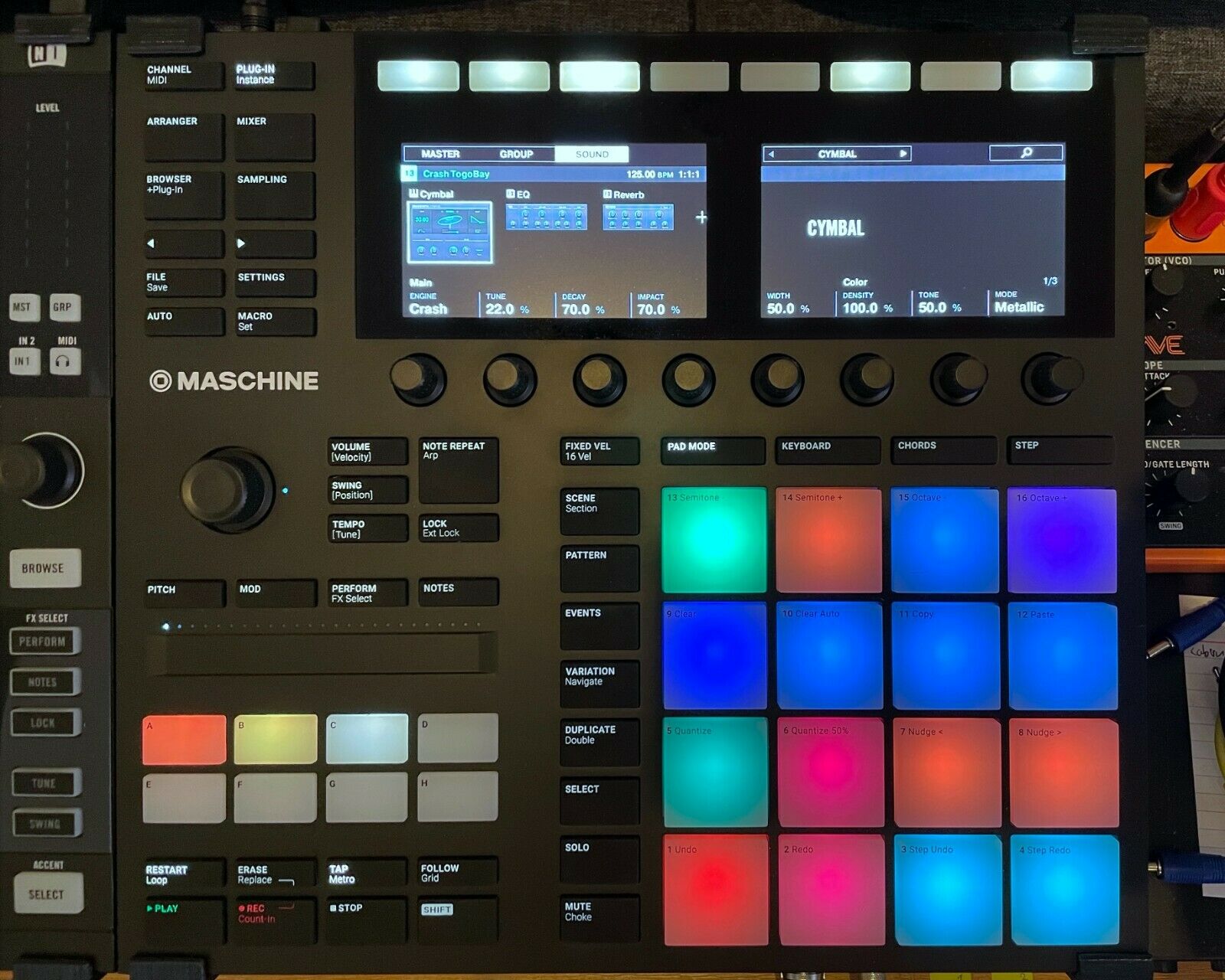Open the MIXER view
Image resolution: width=1225 pixels, height=980 pixels.
(274, 137)
